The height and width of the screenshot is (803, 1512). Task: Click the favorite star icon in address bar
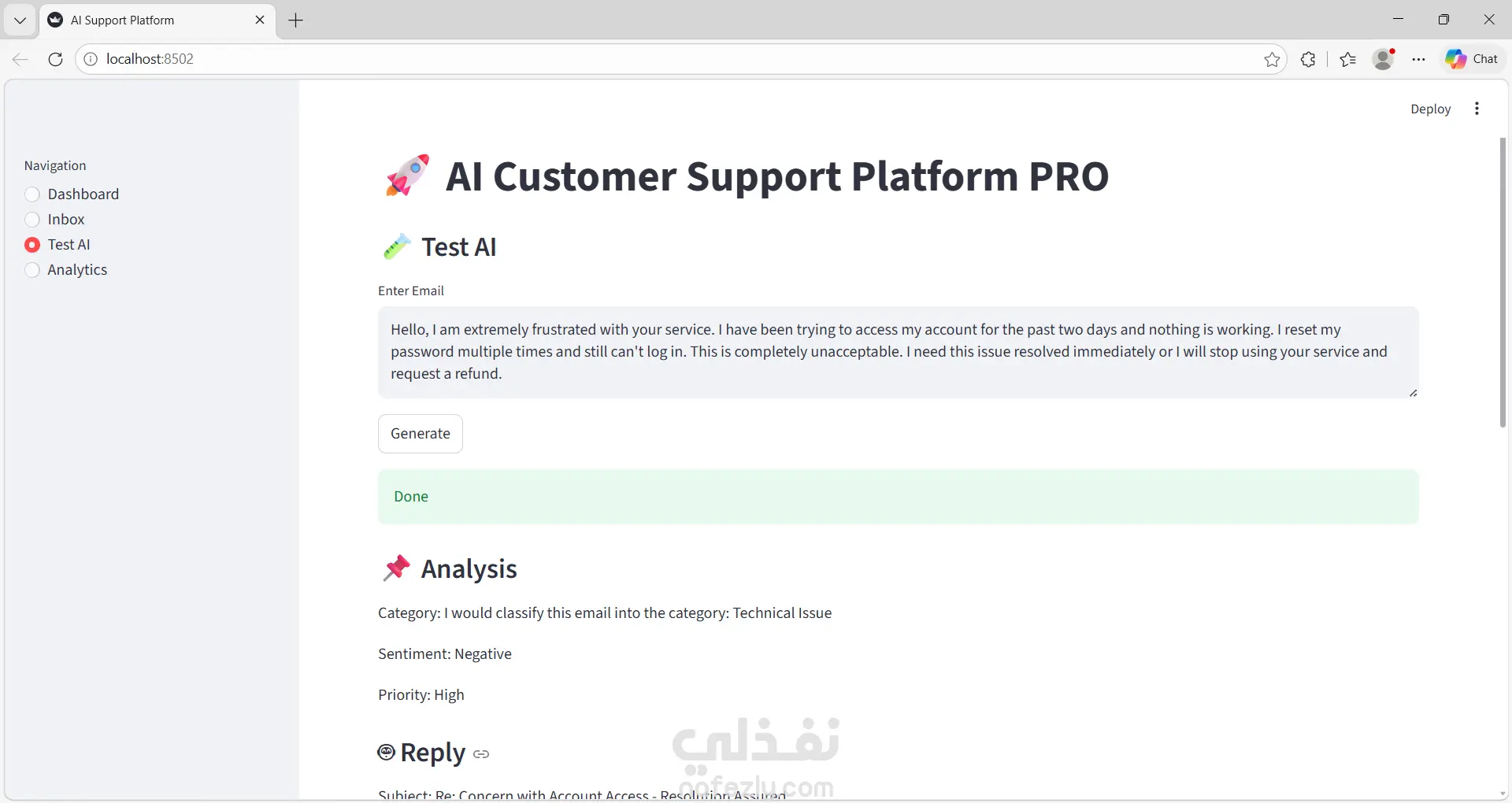1272,59
